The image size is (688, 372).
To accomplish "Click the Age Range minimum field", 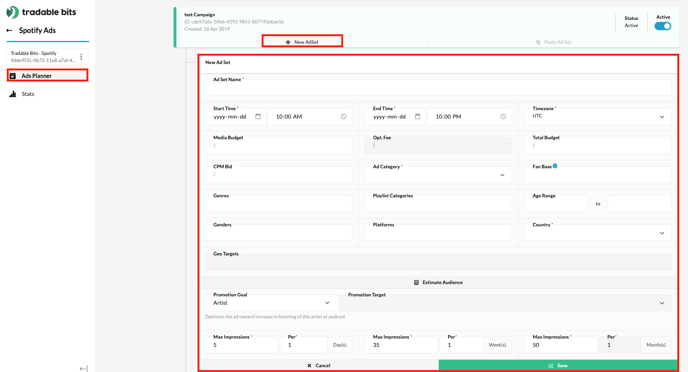I will click(x=556, y=204).
